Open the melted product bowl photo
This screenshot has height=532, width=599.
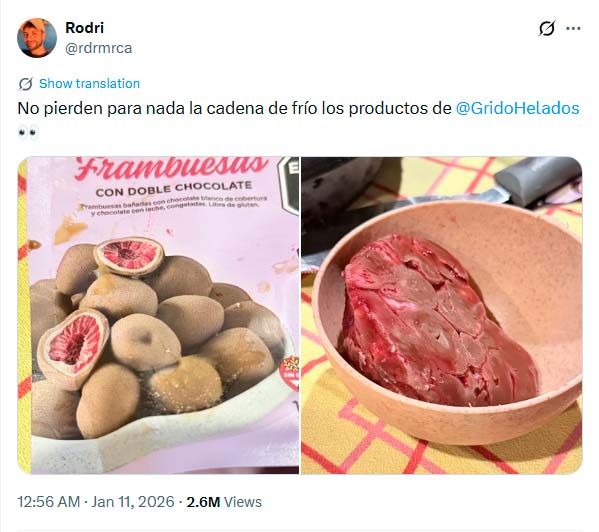coord(442,315)
